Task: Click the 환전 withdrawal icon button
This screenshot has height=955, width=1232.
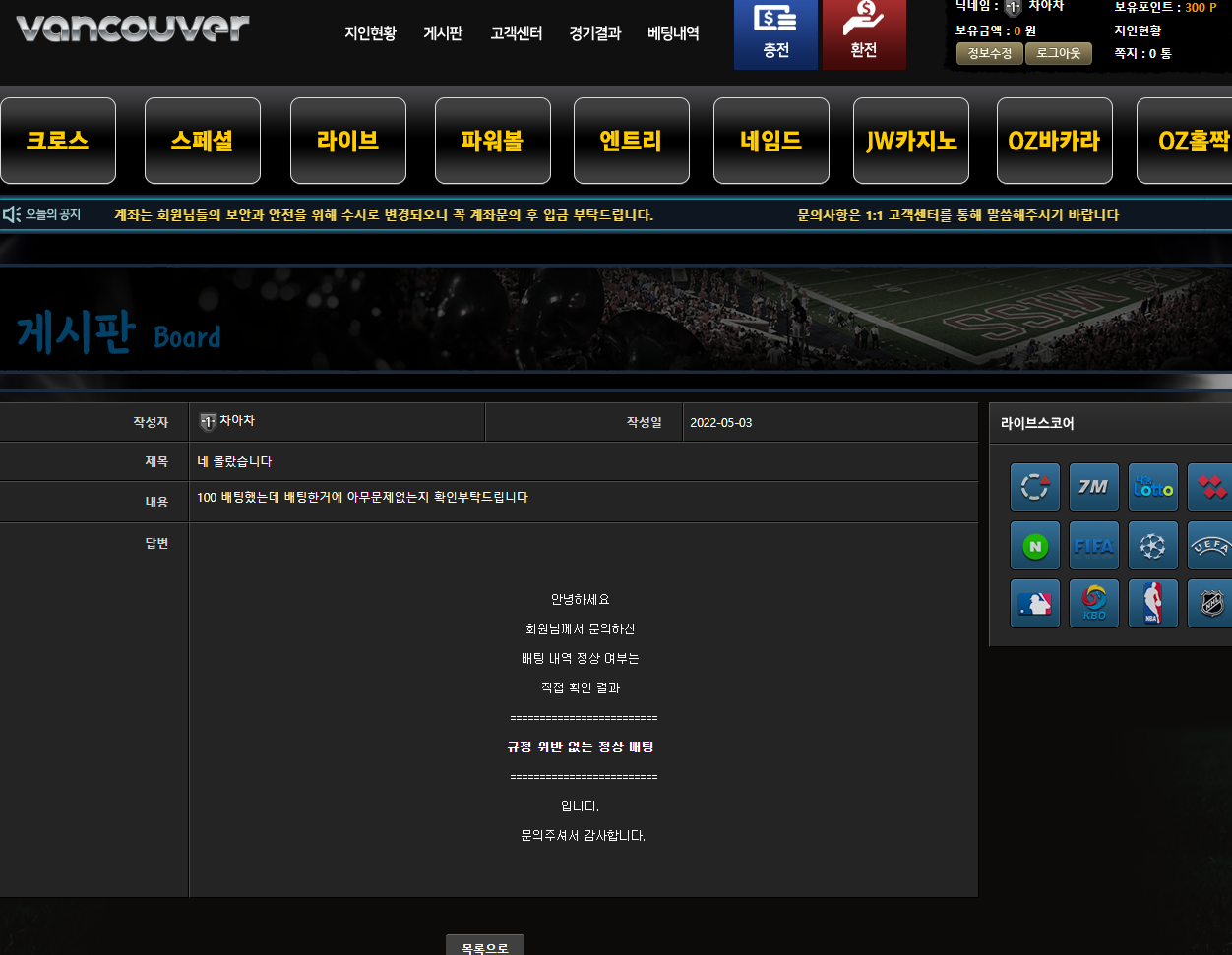Action: click(863, 34)
